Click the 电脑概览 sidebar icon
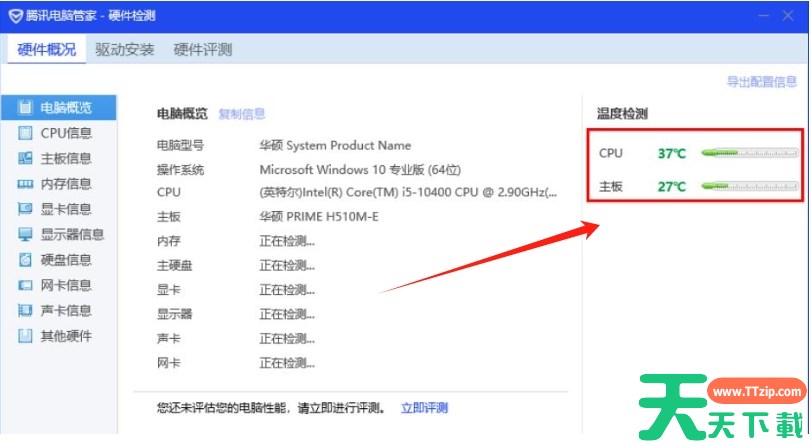 (x=25, y=107)
